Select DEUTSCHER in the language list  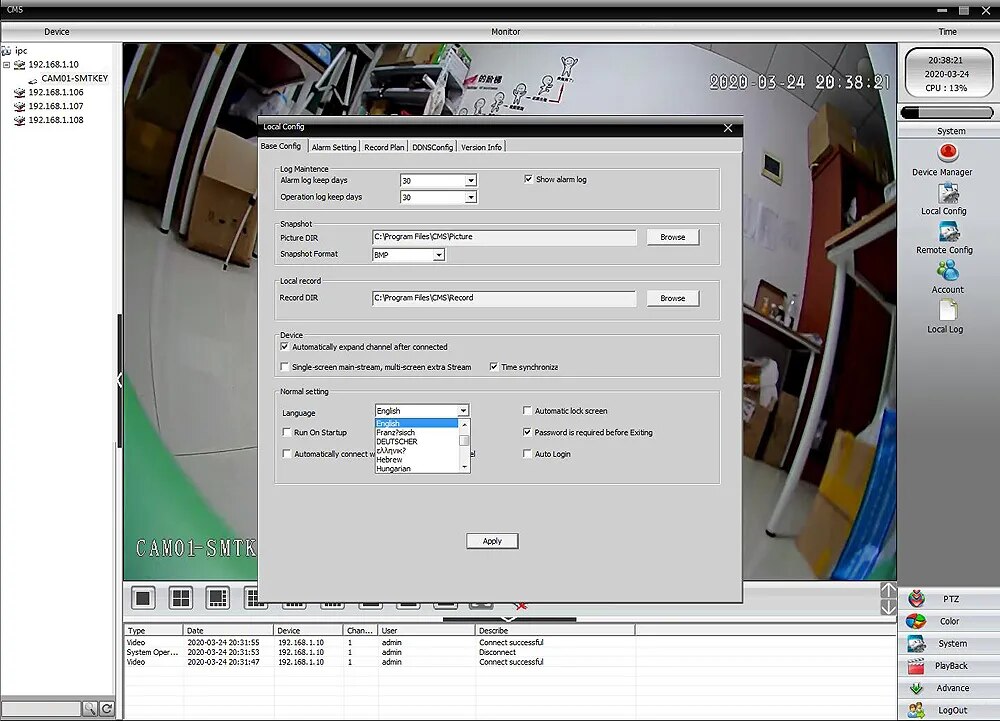tap(397, 442)
